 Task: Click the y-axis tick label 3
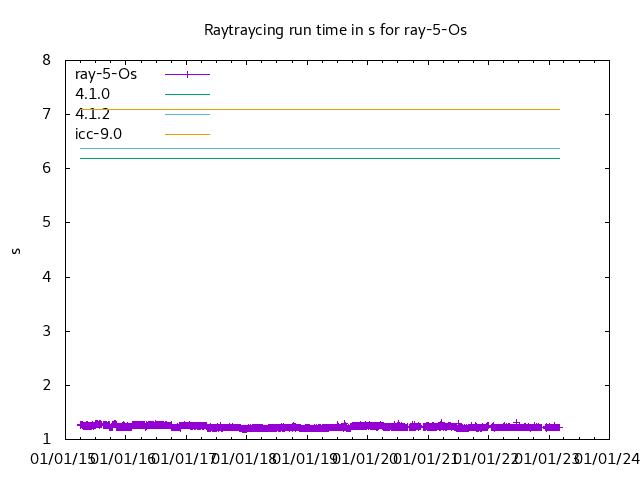click(46, 331)
